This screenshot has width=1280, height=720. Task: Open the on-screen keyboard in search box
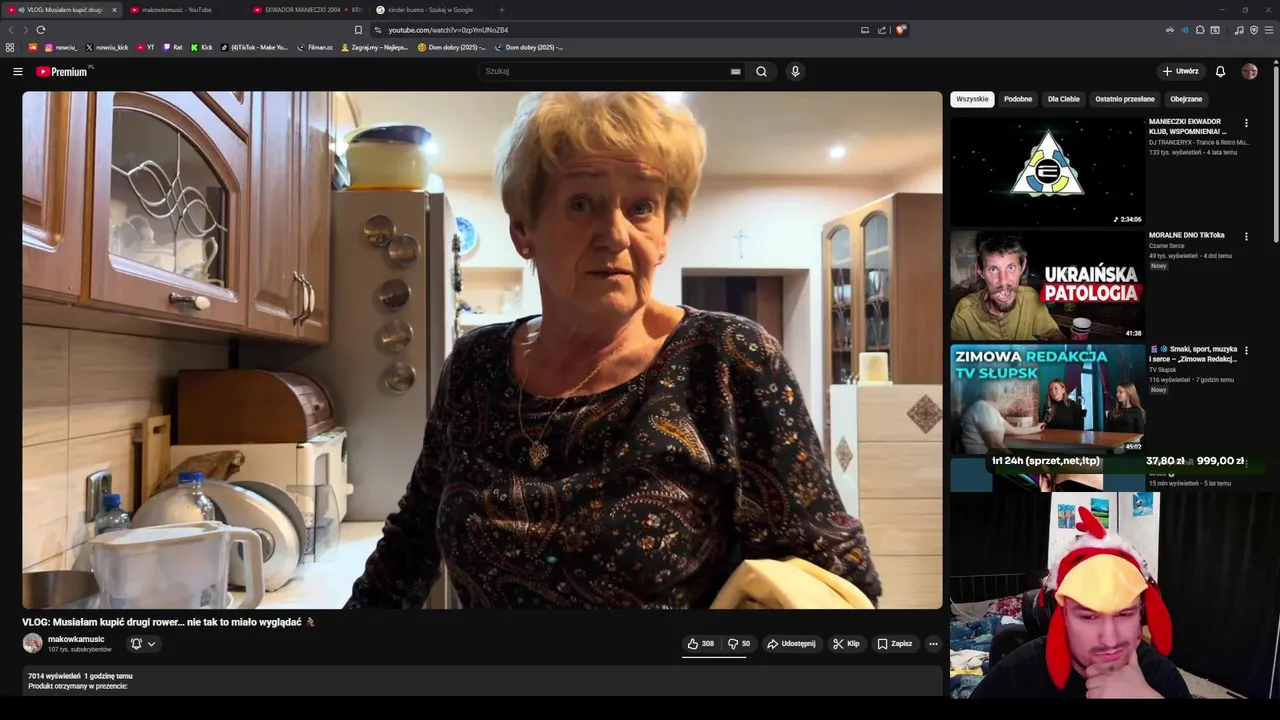736,71
